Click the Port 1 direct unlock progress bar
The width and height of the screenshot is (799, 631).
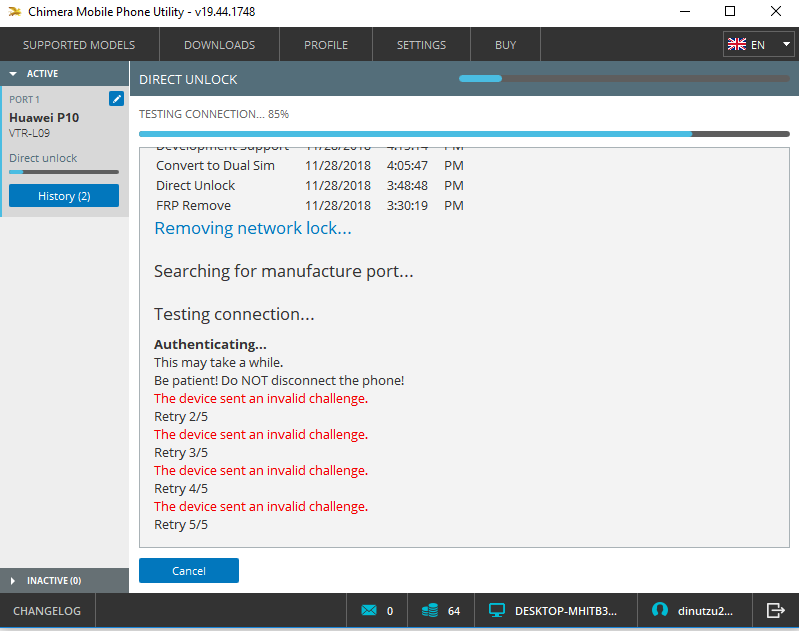point(64,172)
